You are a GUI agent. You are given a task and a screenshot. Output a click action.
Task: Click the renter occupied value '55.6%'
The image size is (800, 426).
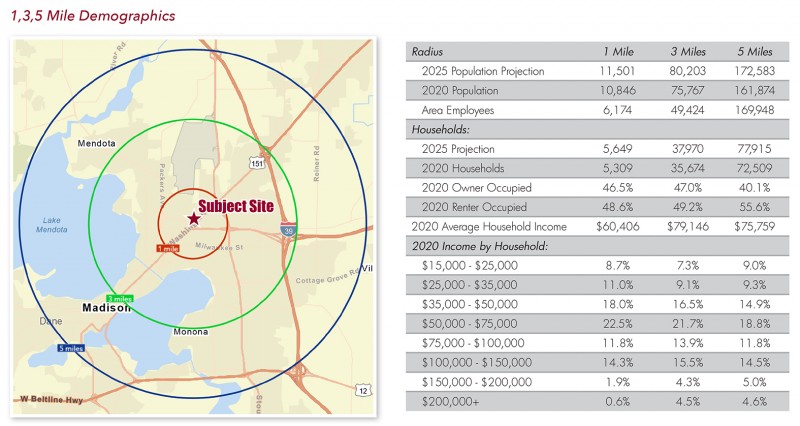click(755, 207)
